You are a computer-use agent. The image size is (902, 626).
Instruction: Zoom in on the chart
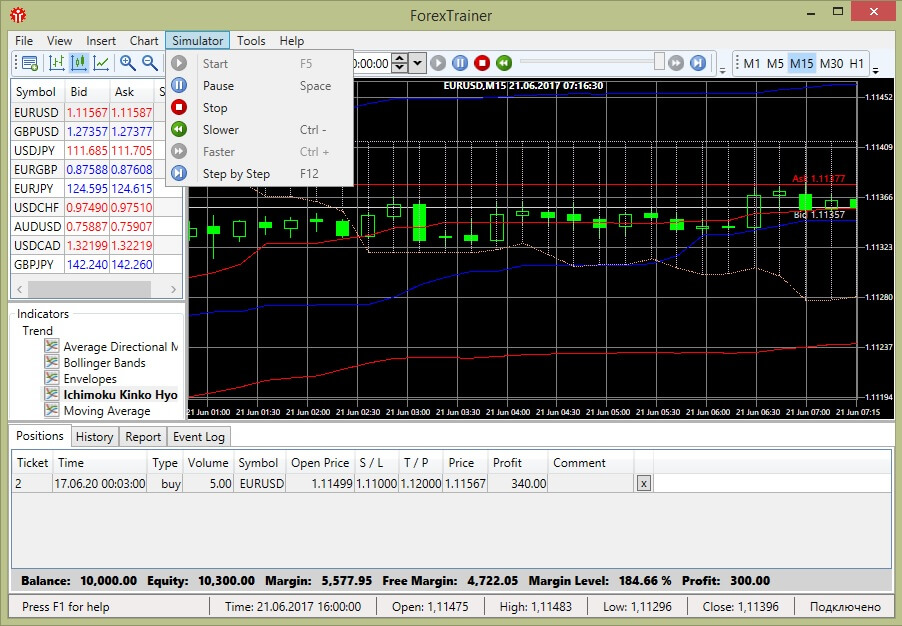pos(128,63)
